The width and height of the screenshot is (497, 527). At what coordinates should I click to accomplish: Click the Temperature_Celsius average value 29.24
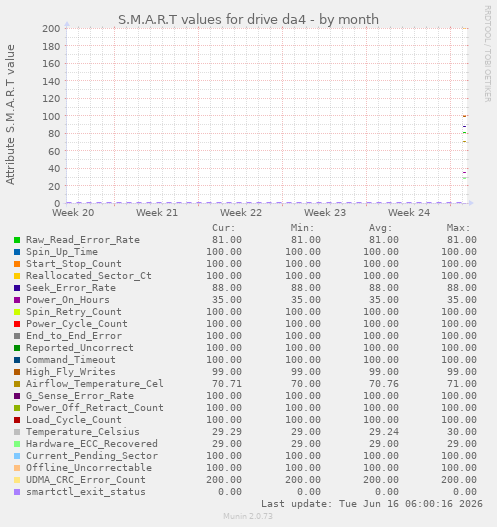384,432
